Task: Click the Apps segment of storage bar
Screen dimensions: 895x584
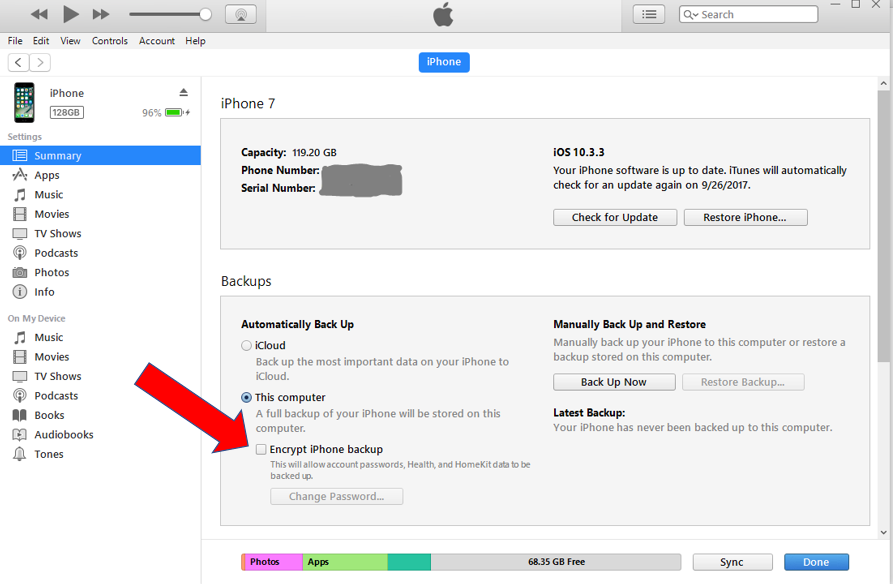Action: (x=345, y=562)
